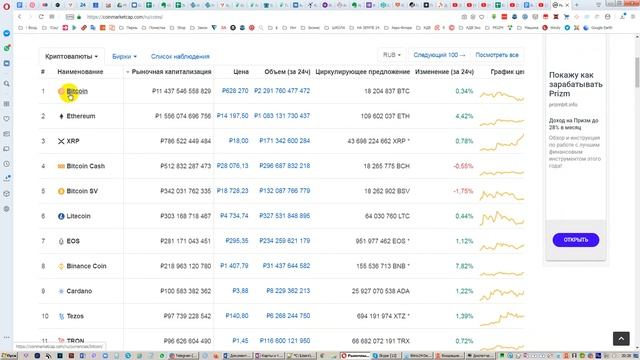Screen dimensions: 640x360
Task: Click the Покажу как зарабатывать Prizm ad title
Action: pos(576,84)
